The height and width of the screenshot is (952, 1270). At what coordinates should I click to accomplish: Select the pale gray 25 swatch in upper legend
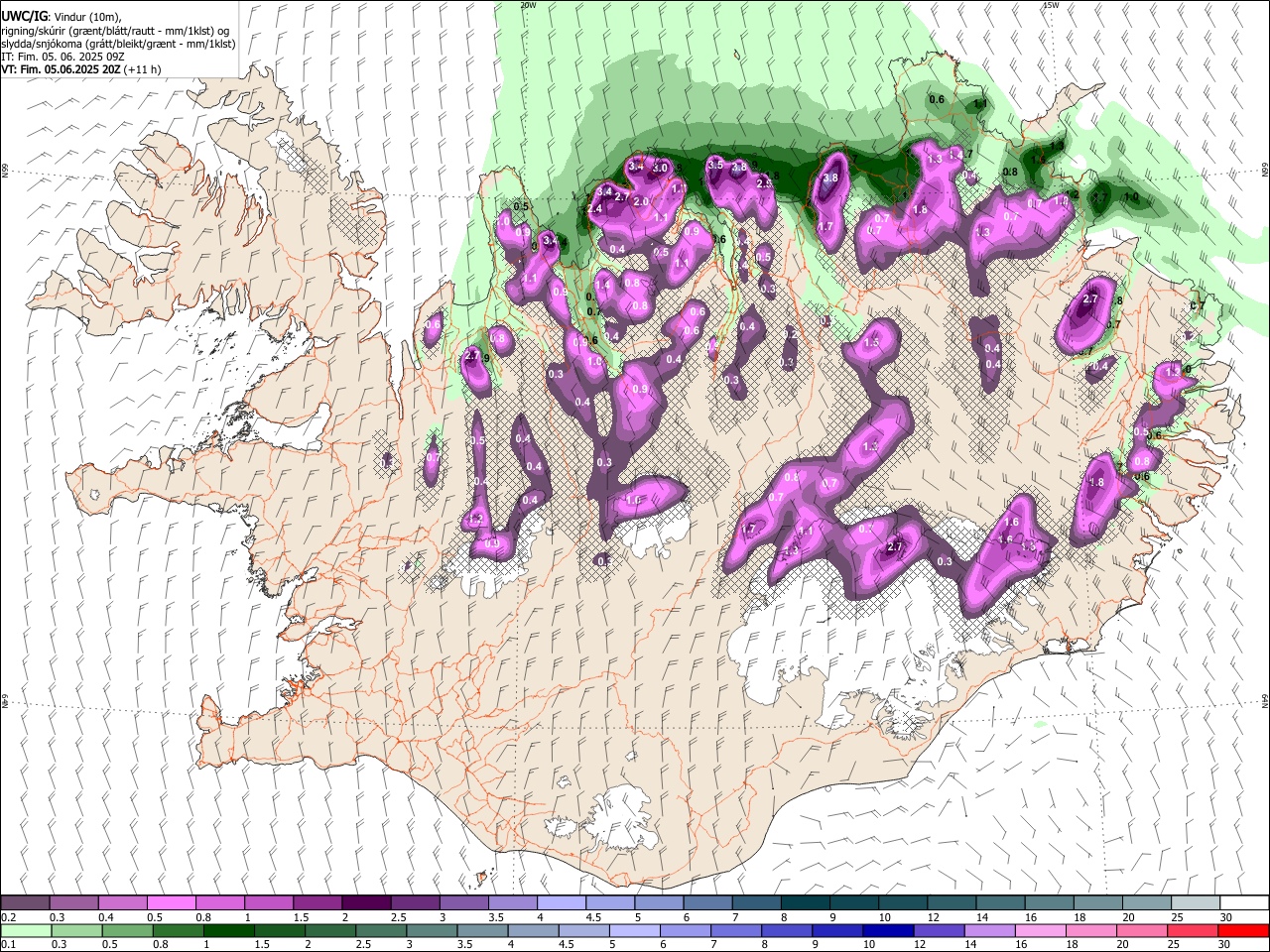coord(1195,903)
